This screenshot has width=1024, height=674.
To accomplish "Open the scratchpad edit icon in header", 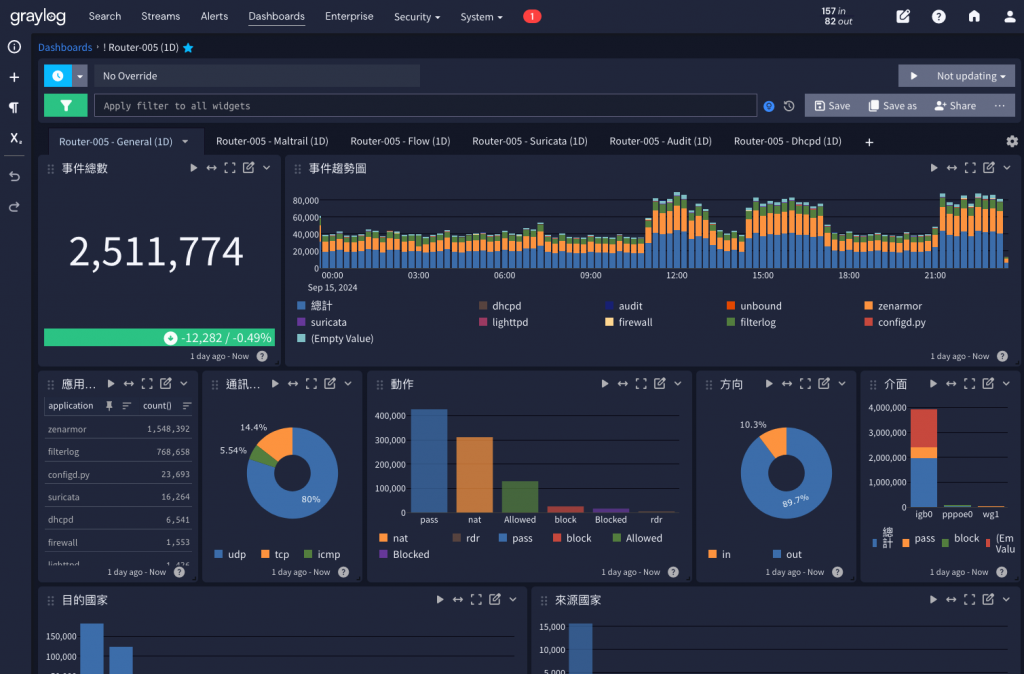I will click(903, 16).
